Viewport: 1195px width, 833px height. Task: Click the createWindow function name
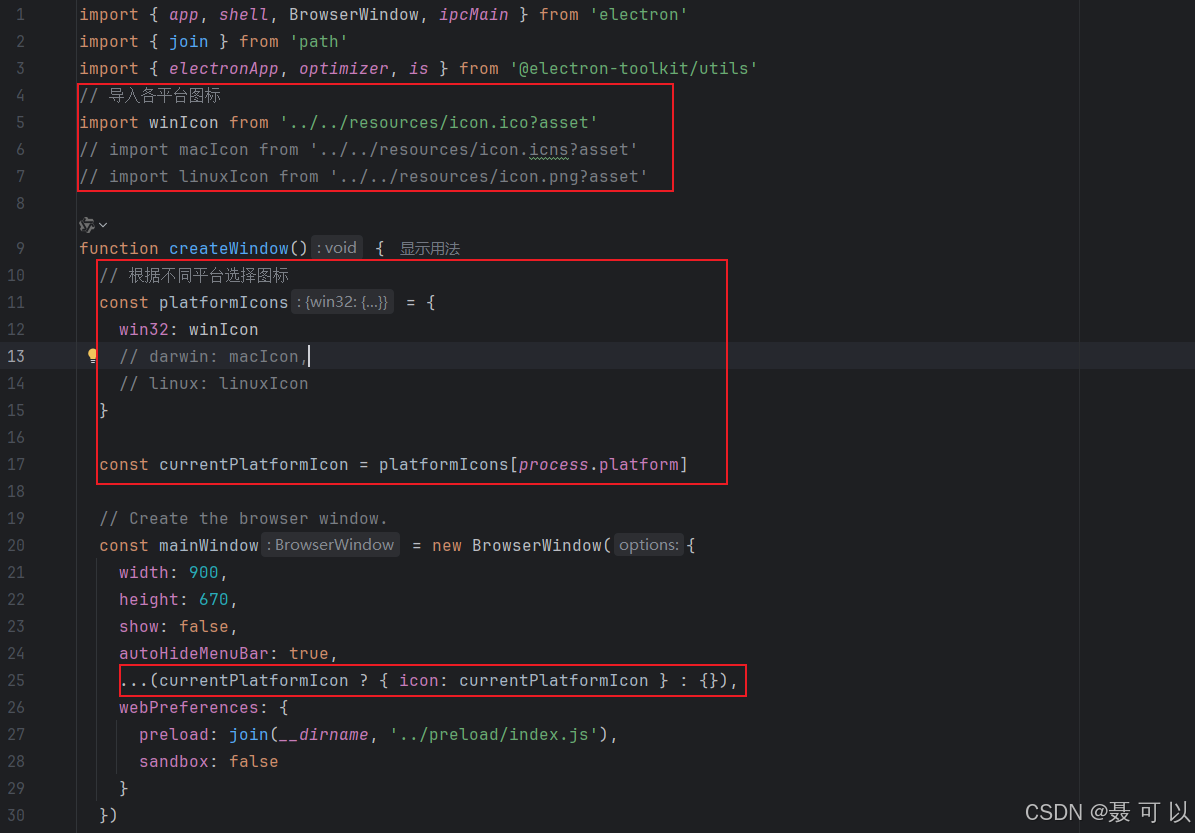tap(229, 248)
